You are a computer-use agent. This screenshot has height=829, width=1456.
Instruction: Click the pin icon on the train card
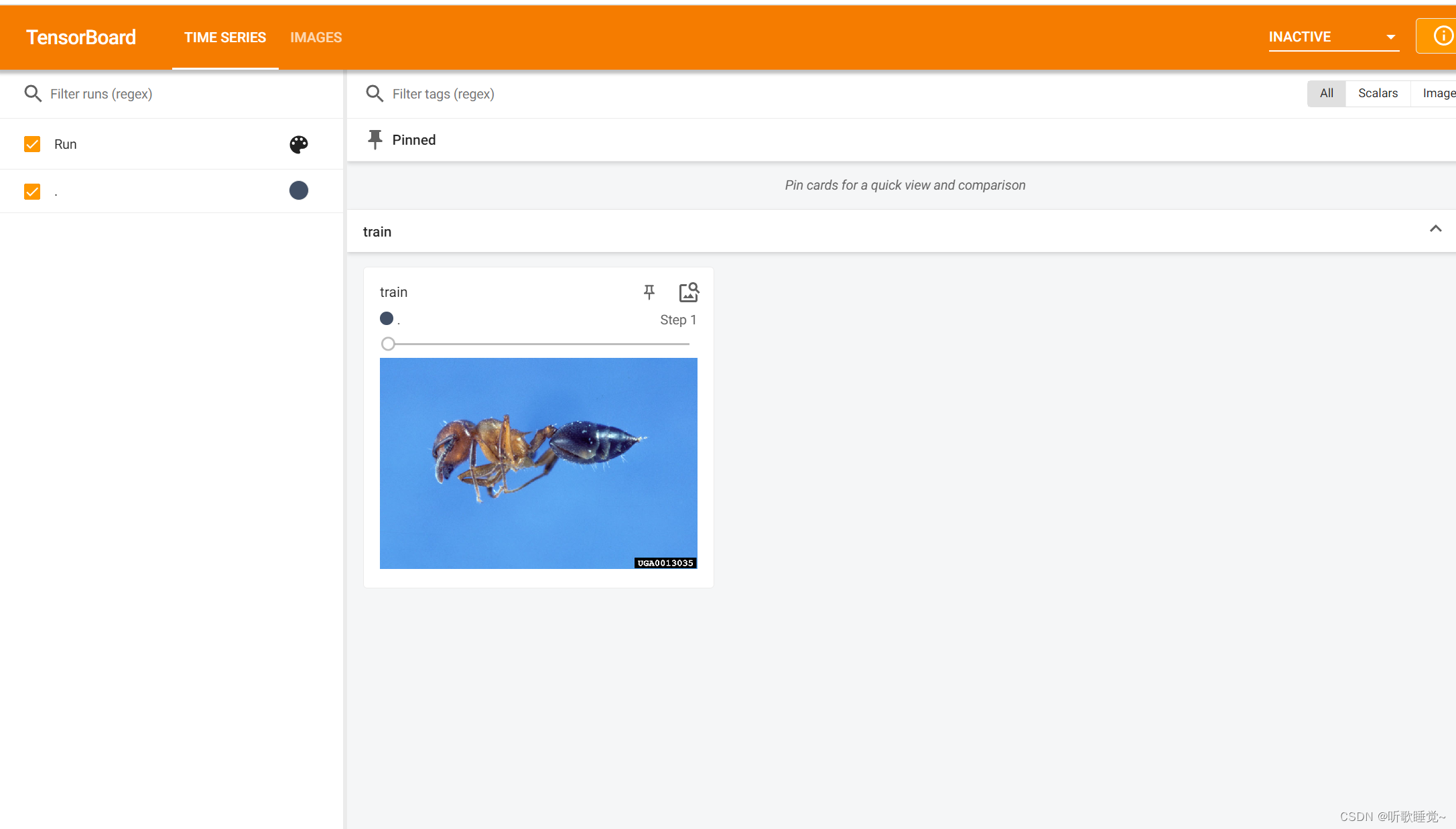click(649, 292)
